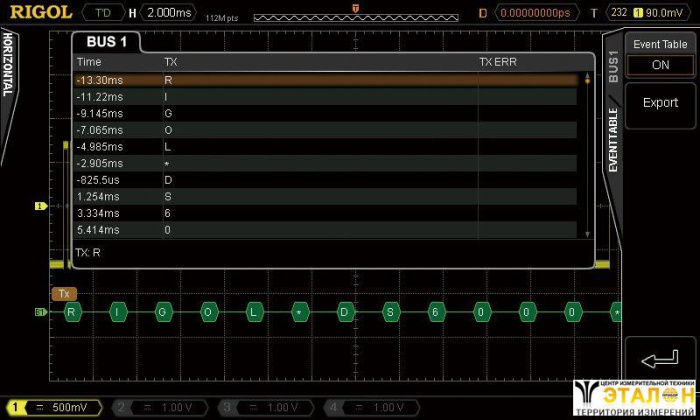
Task: Click the yellow channel 1 ground marker
Action: (40, 206)
